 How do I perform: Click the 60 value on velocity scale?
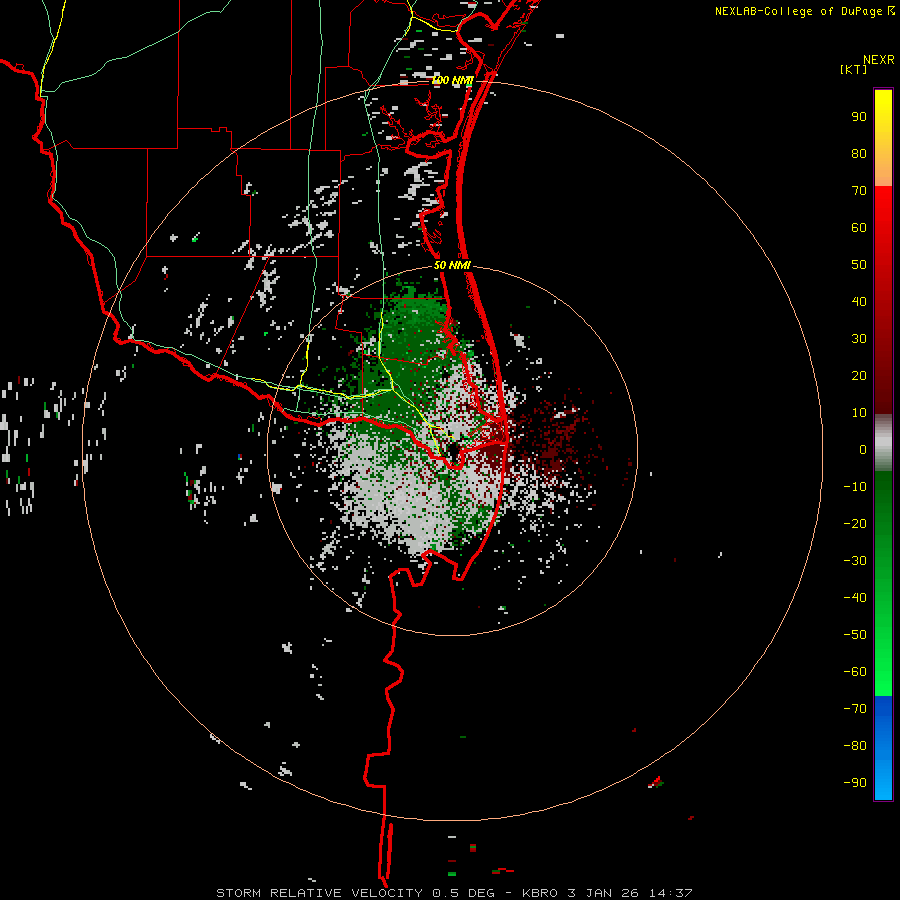(x=859, y=228)
